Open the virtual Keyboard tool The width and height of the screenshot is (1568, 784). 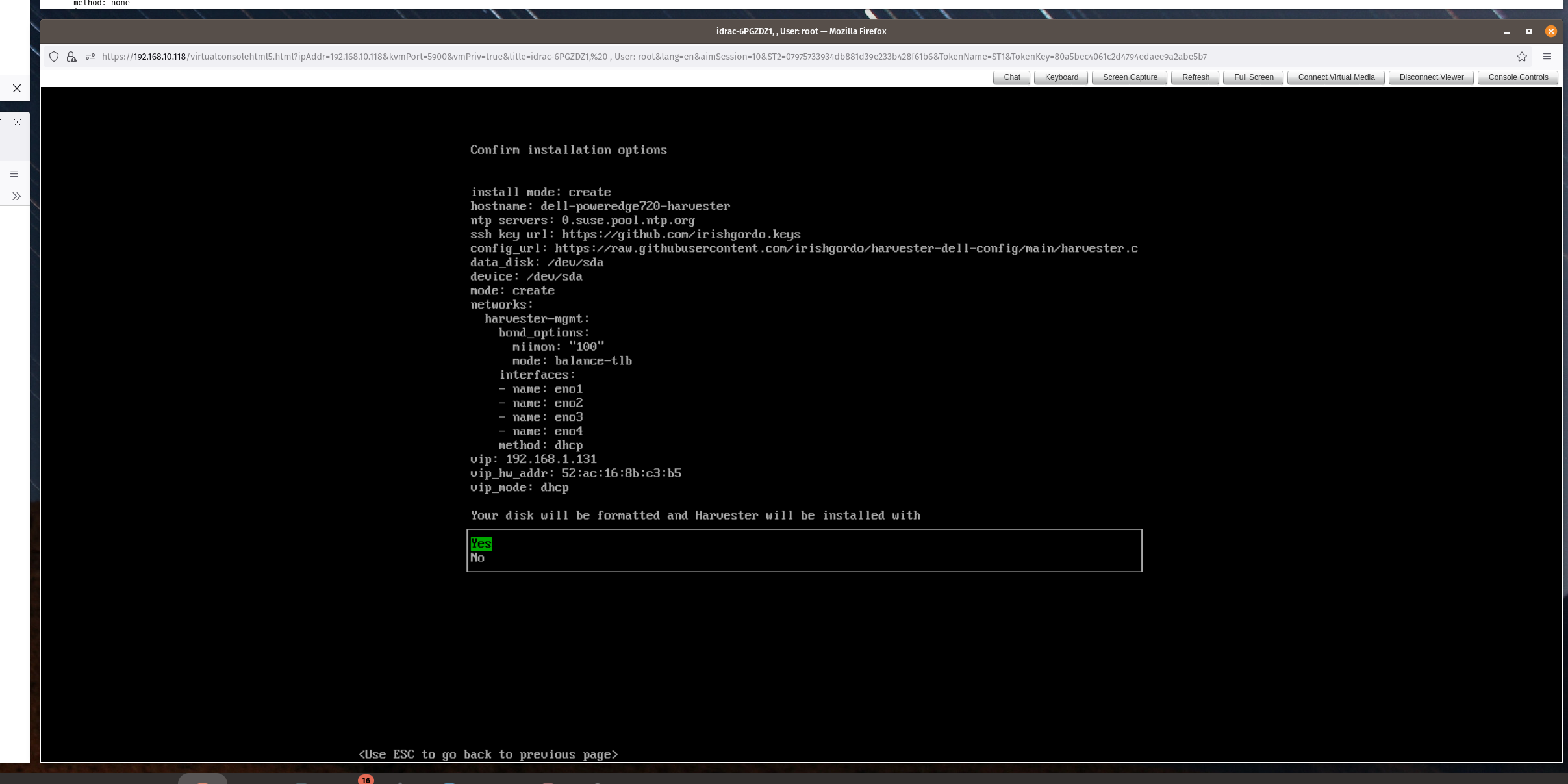1061,77
